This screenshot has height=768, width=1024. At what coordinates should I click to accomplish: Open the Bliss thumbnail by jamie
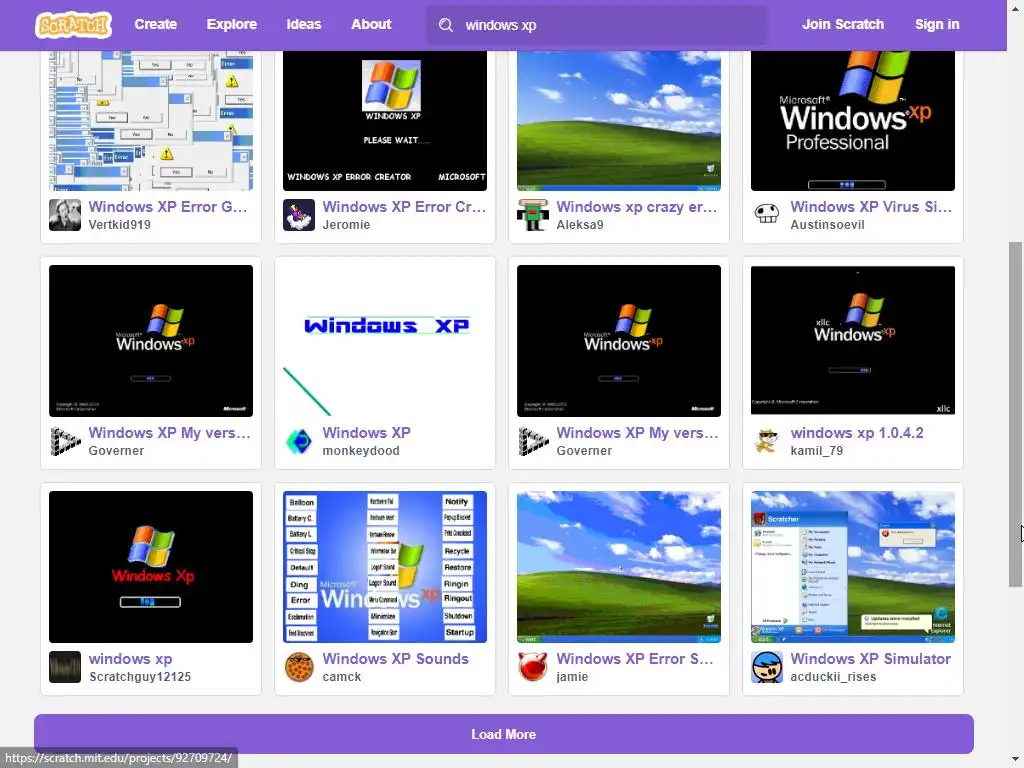click(x=619, y=567)
